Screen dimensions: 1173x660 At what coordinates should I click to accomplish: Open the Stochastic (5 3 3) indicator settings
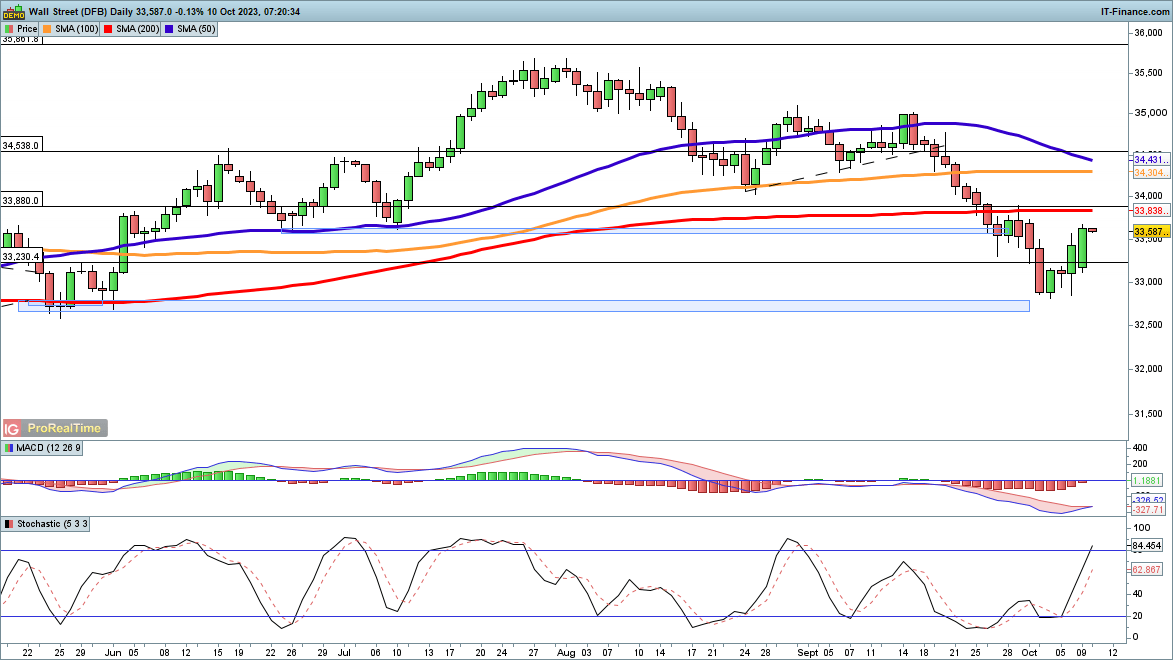pyautogui.click(x=48, y=524)
